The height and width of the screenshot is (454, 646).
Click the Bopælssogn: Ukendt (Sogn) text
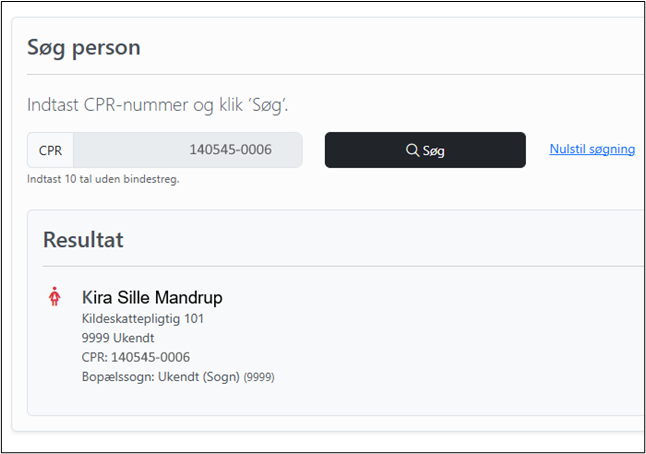161,377
